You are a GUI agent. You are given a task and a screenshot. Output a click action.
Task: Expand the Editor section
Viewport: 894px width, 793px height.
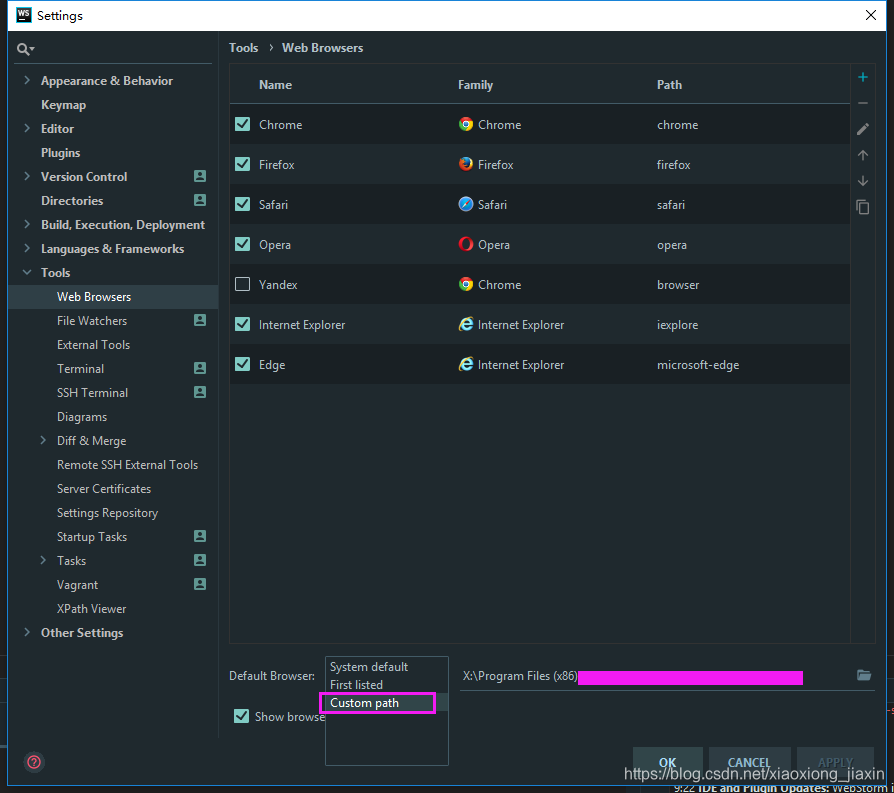pyautogui.click(x=27, y=128)
